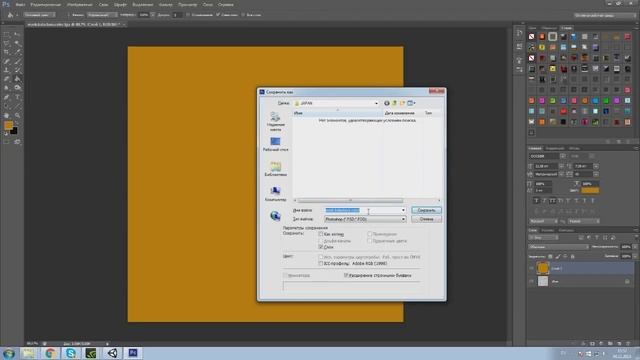Select the Healing Brush tool

tap(7, 61)
